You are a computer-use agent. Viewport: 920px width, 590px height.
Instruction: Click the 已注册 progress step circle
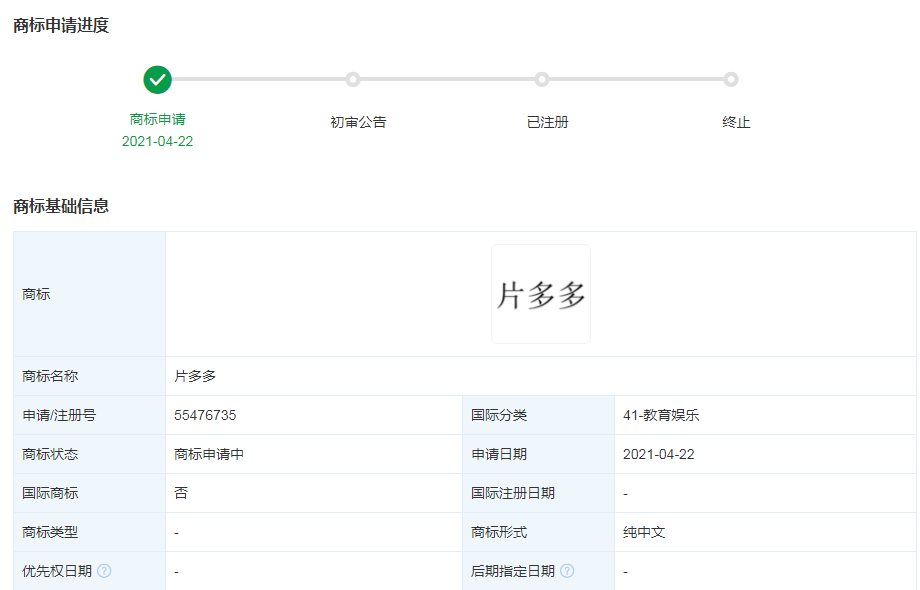point(542,79)
